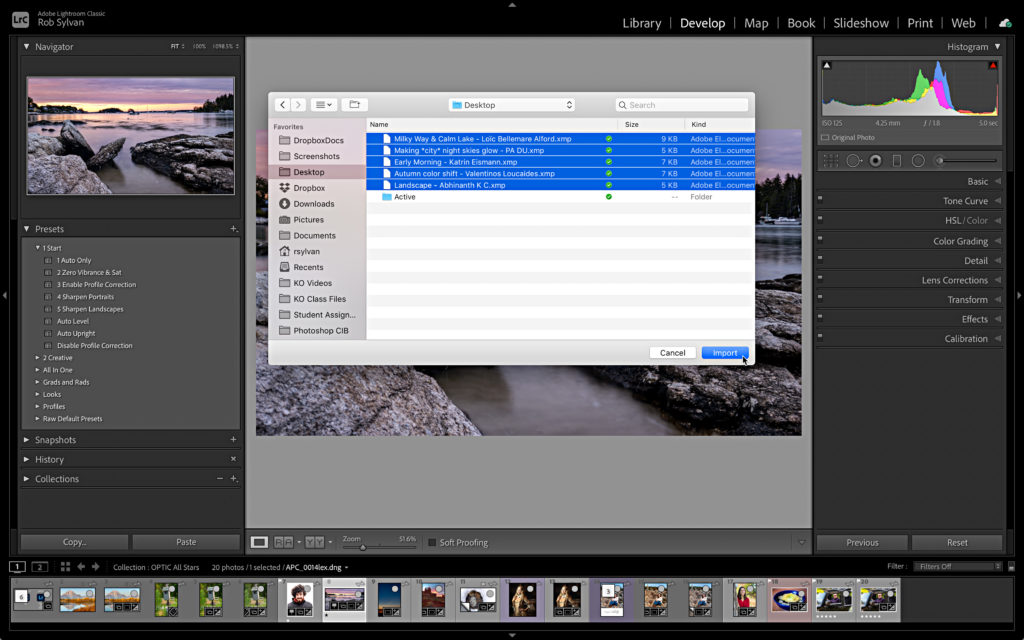Click the New Folder icon in the dialog

[x=354, y=104]
